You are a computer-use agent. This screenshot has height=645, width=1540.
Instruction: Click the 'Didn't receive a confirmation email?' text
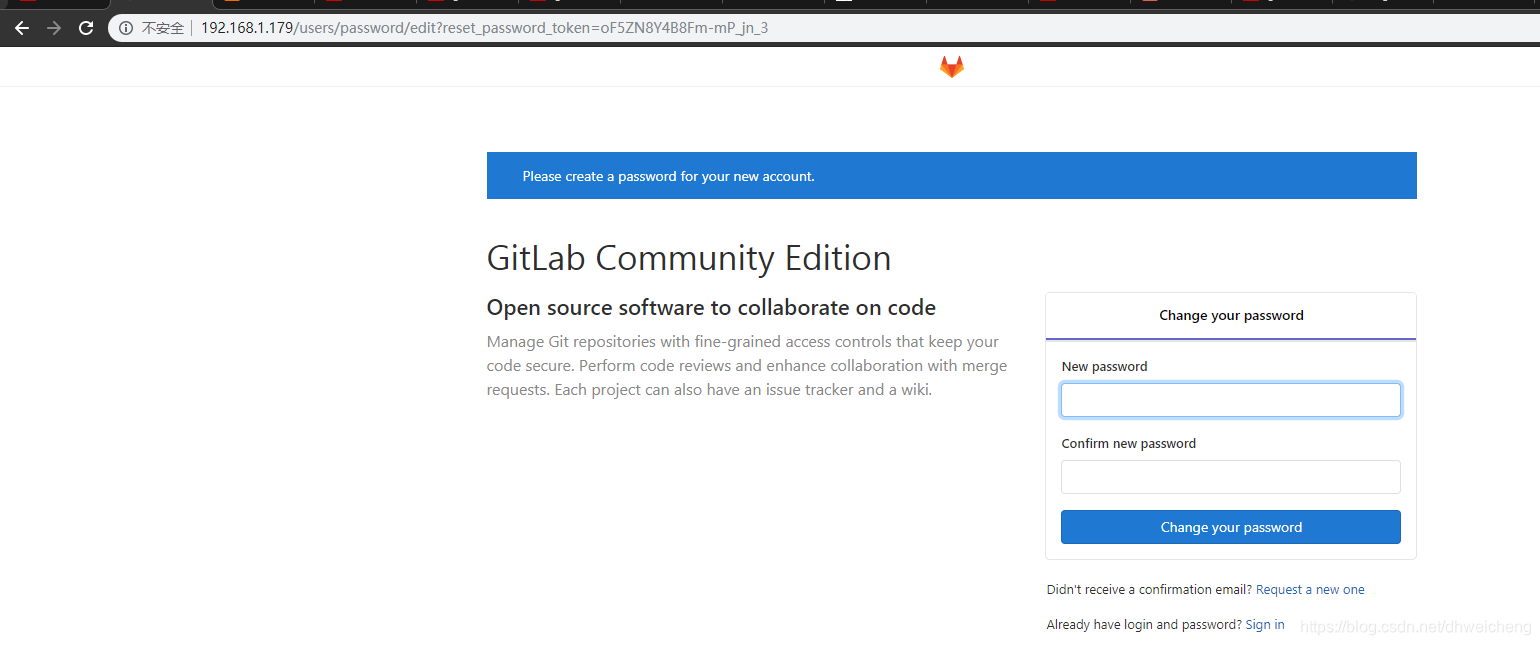point(1149,590)
